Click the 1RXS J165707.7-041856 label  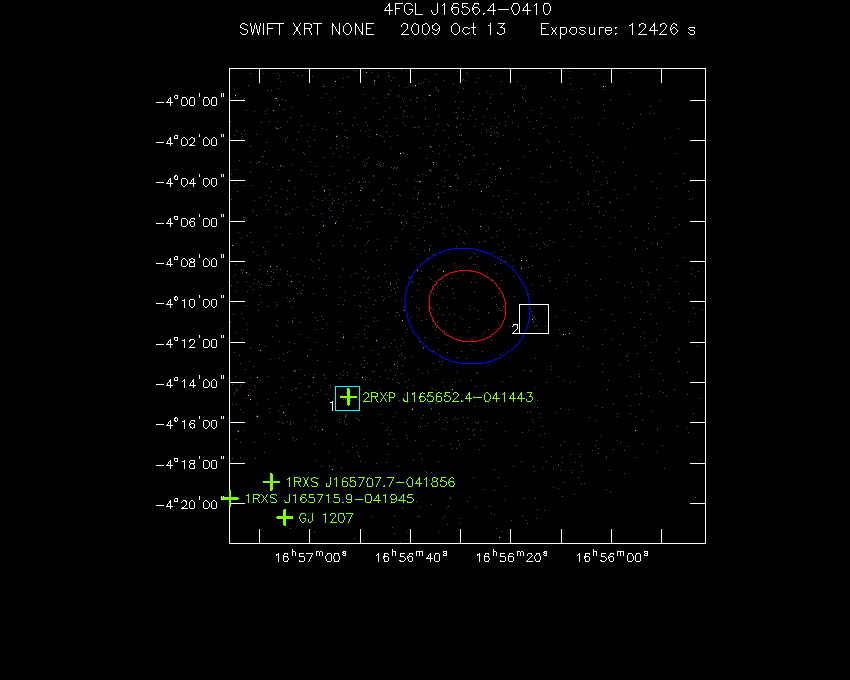click(370, 482)
